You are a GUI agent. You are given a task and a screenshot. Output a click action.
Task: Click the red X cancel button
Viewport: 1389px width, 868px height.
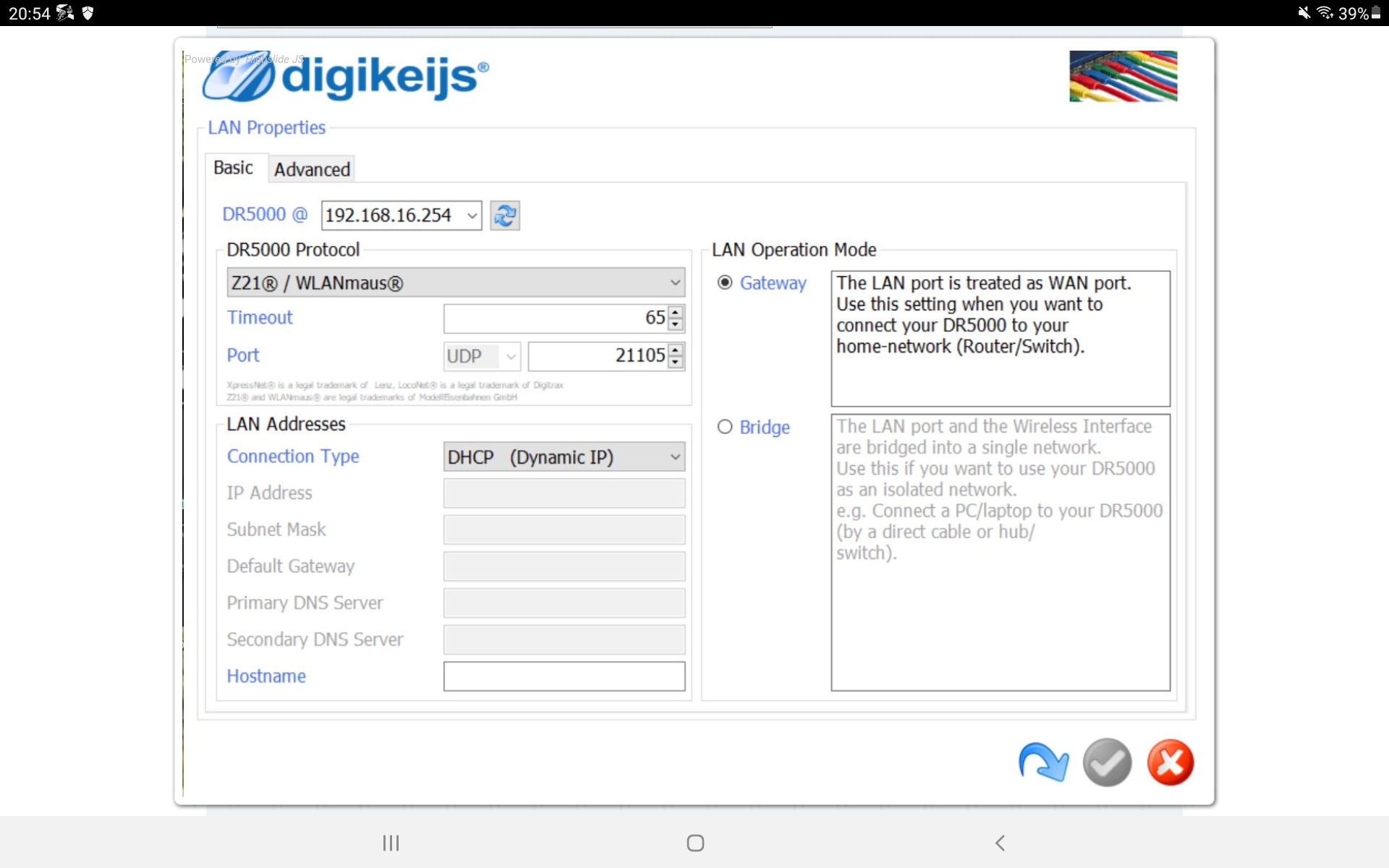pos(1170,762)
